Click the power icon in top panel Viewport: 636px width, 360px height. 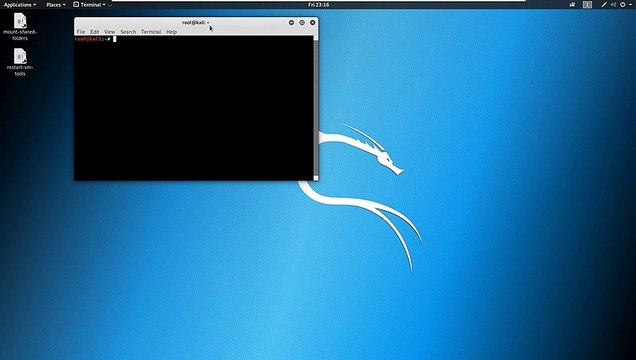click(x=623, y=5)
